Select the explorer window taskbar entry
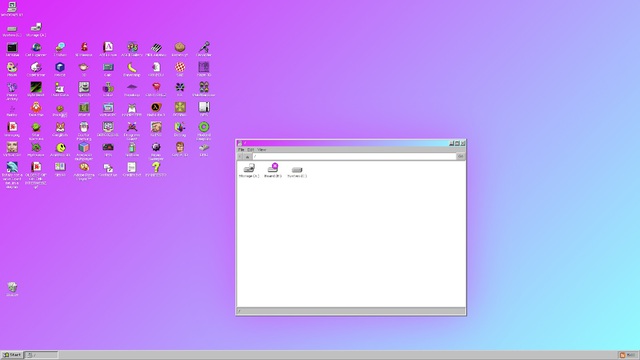Image resolution: width=640 pixels, height=360 pixels. coord(41,355)
